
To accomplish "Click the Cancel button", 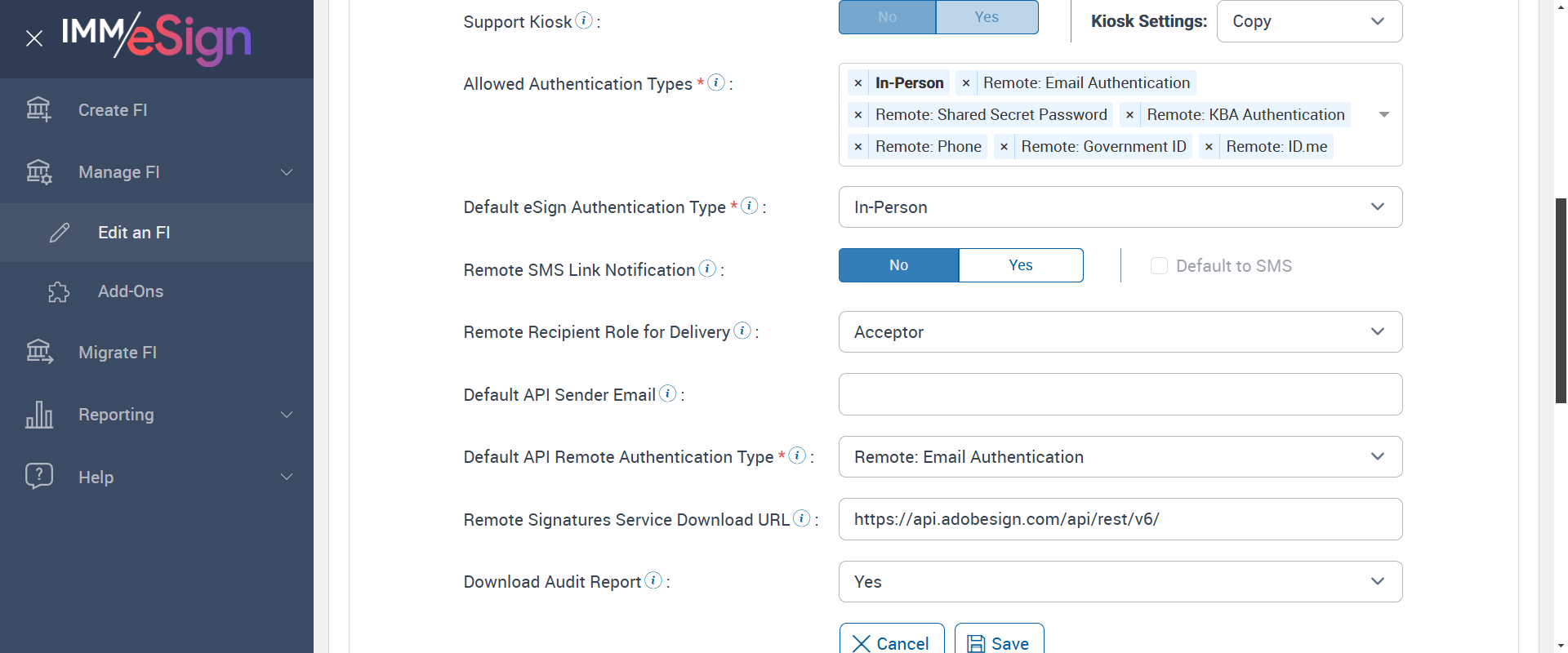I will point(891,643).
